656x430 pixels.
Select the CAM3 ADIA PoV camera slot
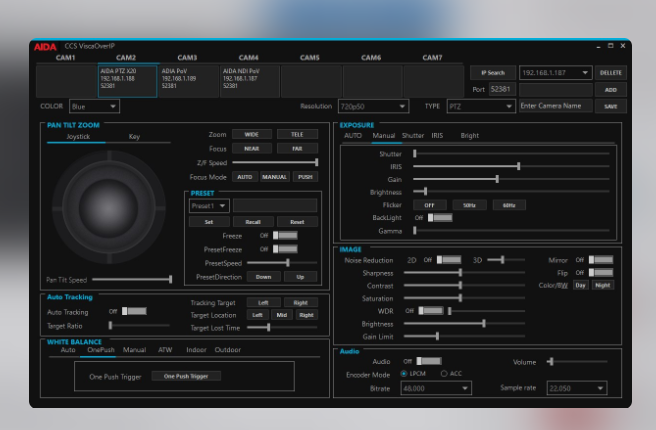[x=188, y=80]
